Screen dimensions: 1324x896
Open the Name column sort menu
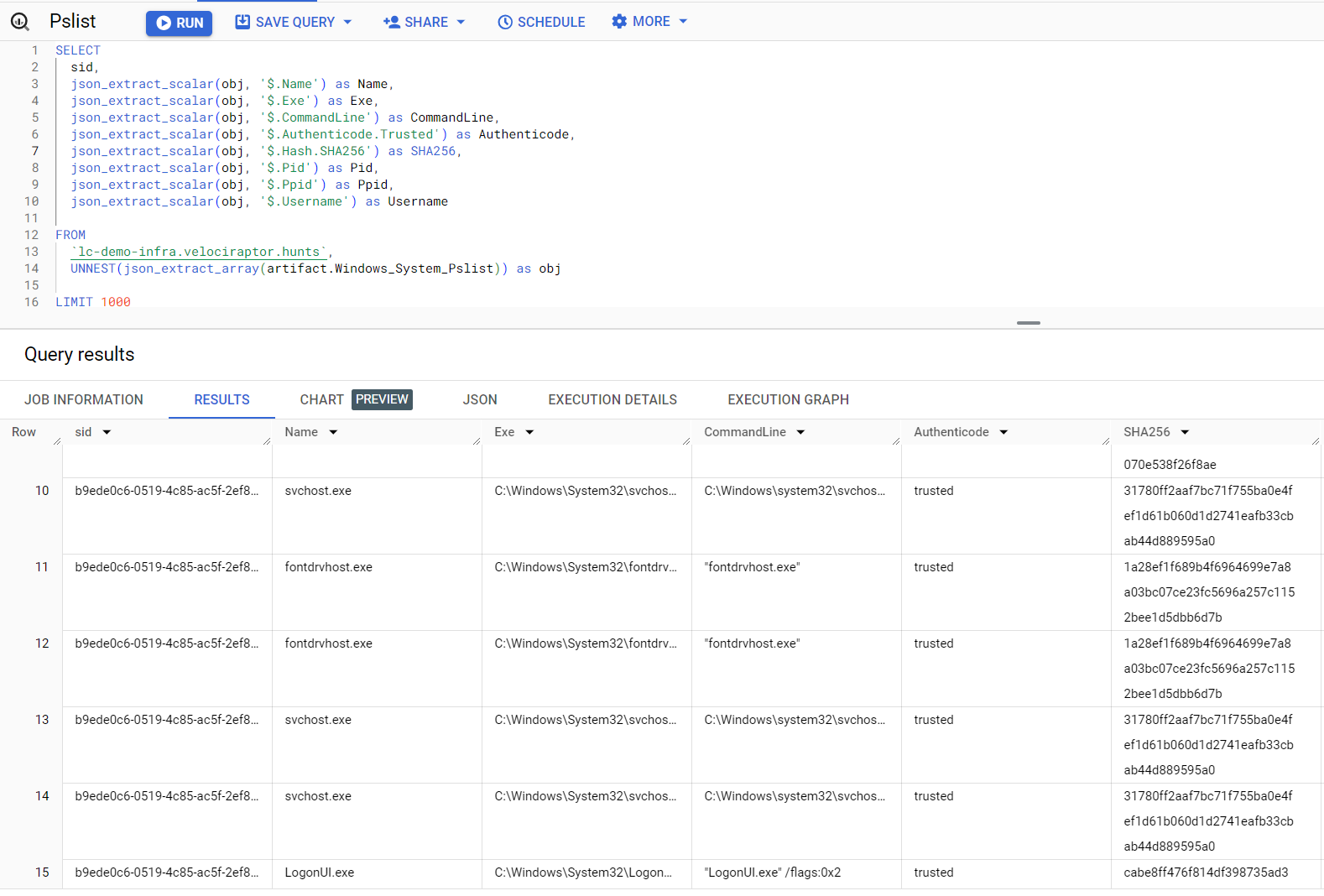(x=333, y=432)
